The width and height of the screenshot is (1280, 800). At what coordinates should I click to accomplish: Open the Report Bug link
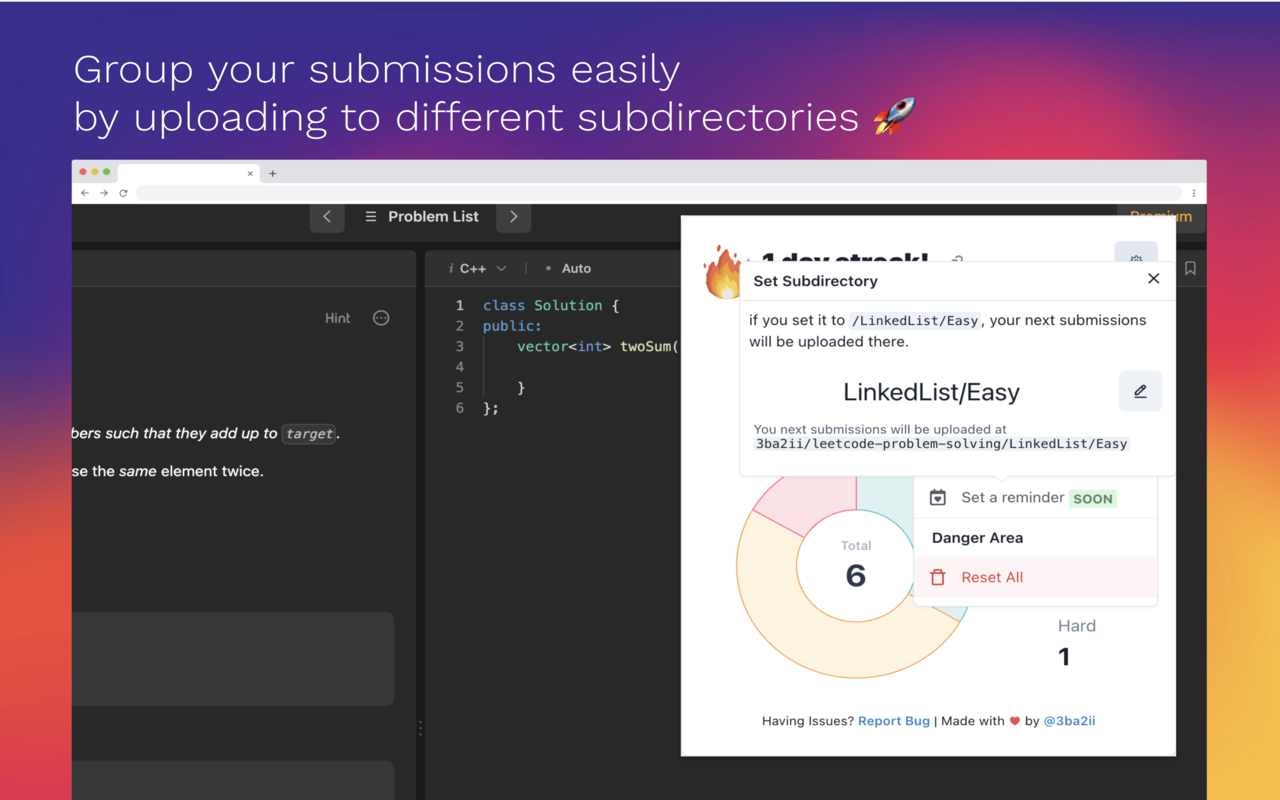893,720
